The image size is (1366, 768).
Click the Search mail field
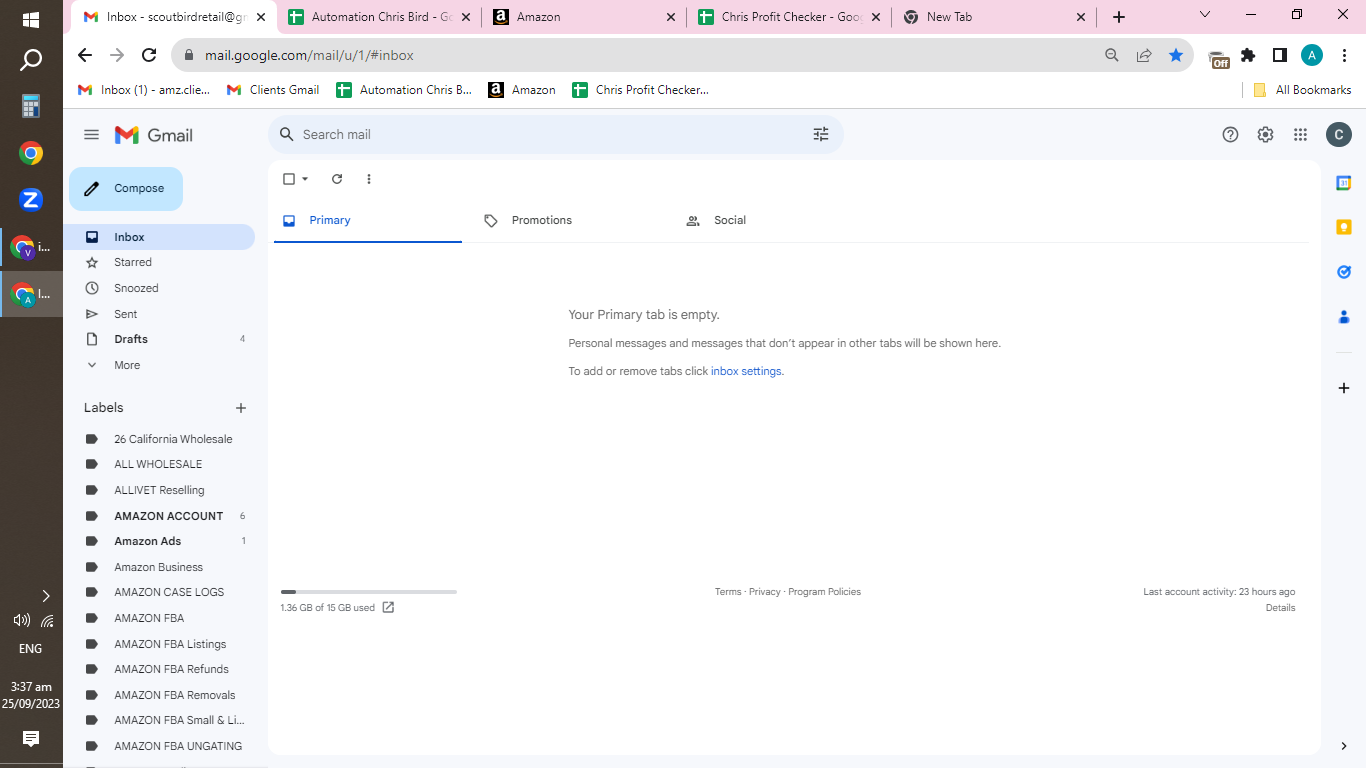(x=555, y=134)
